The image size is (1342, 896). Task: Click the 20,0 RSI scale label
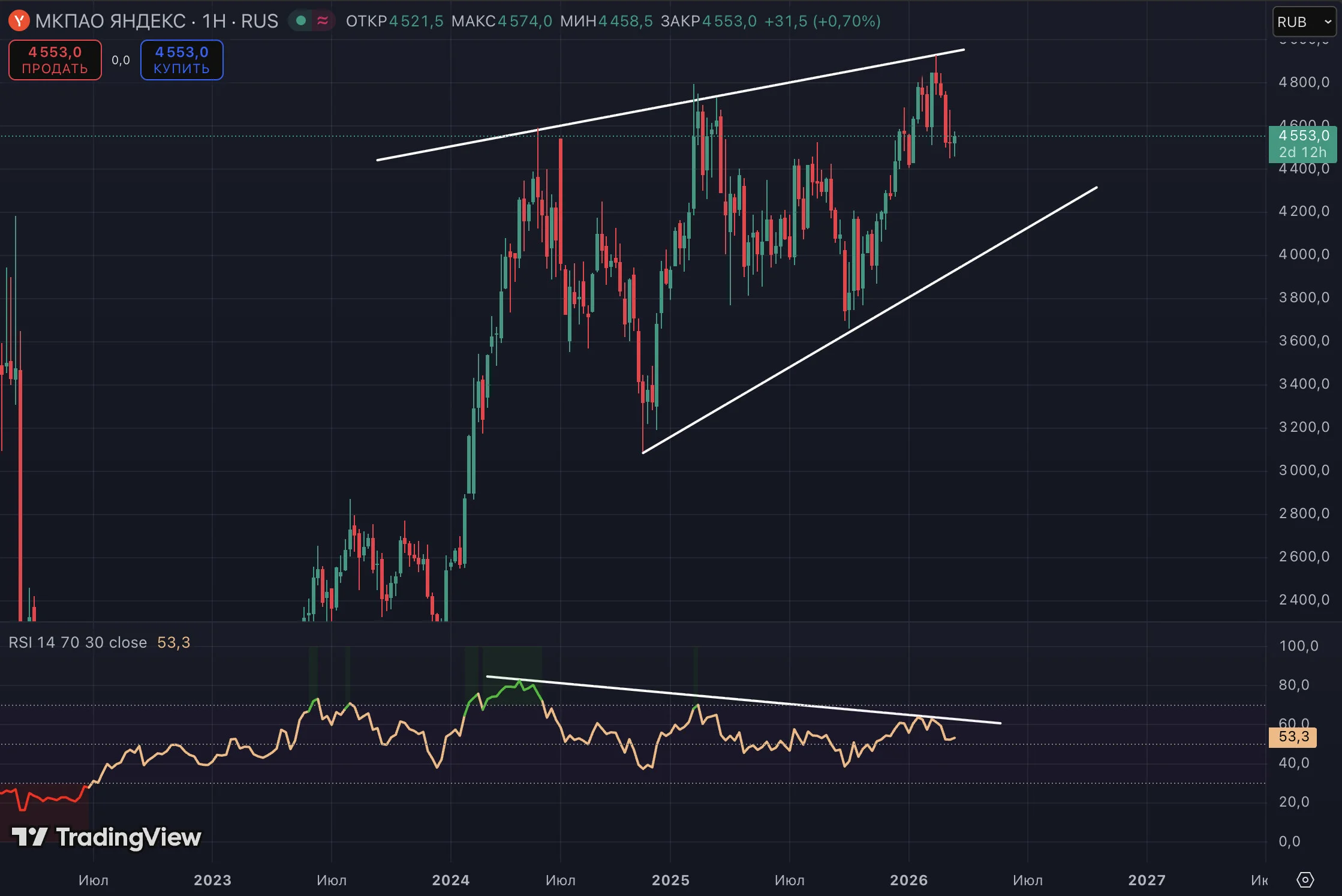[x=1293, y=802]
